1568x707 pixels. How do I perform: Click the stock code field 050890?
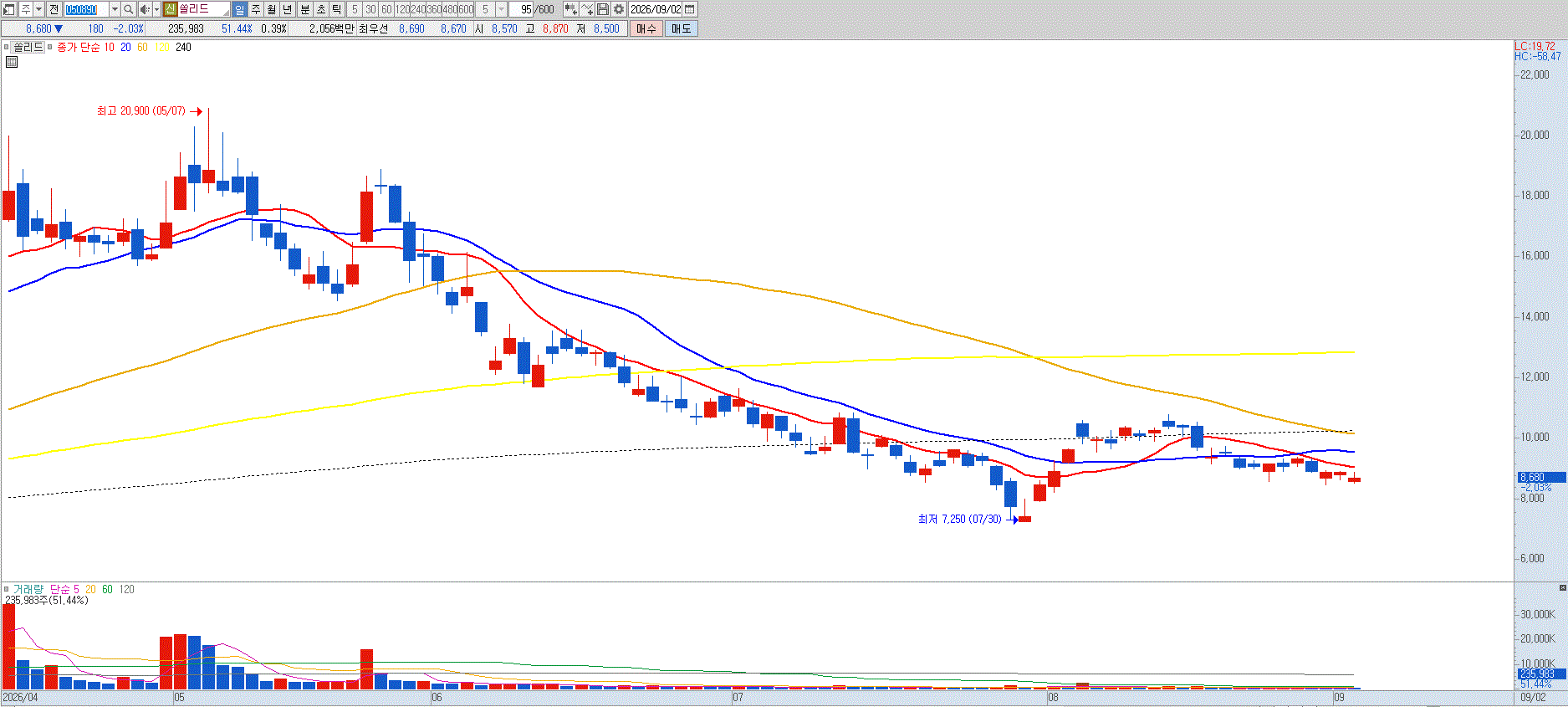tap(86, 9)
